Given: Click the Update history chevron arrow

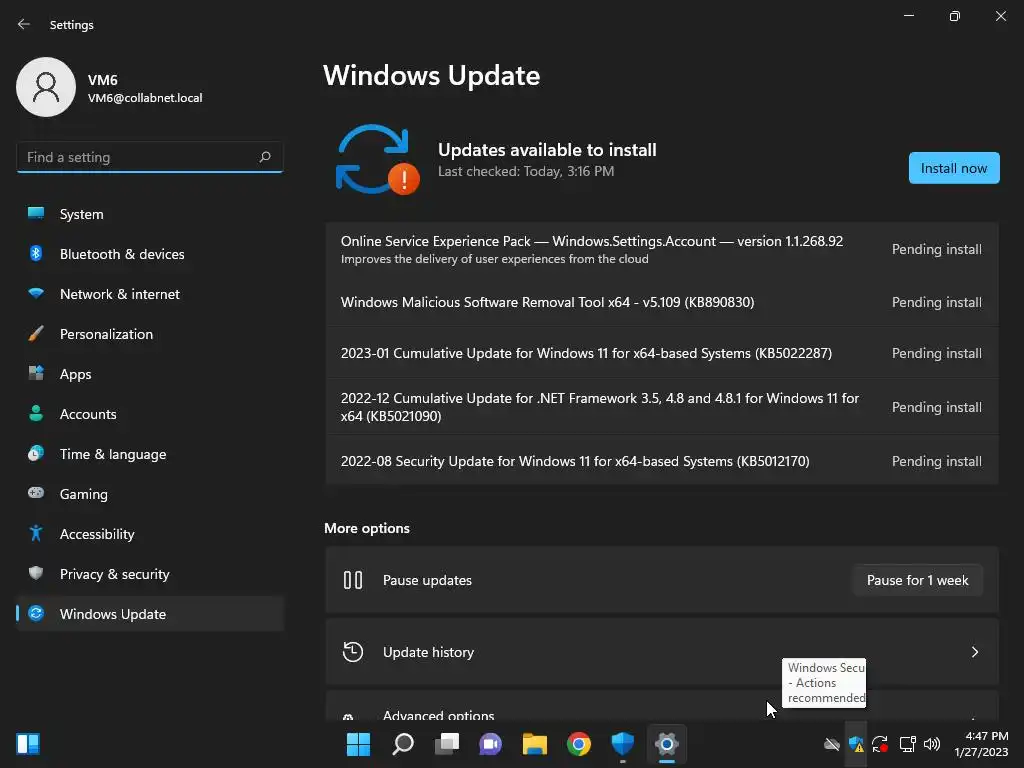Looking at the screenshot, I should click(x=974, y=652).
